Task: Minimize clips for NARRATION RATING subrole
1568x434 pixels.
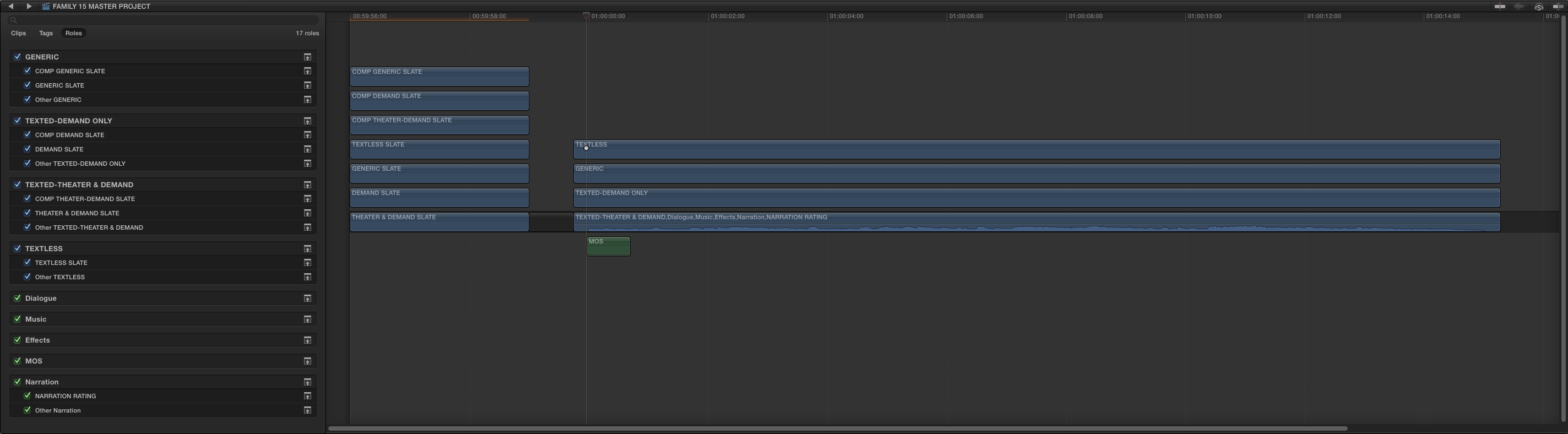Action: (307, 396)
